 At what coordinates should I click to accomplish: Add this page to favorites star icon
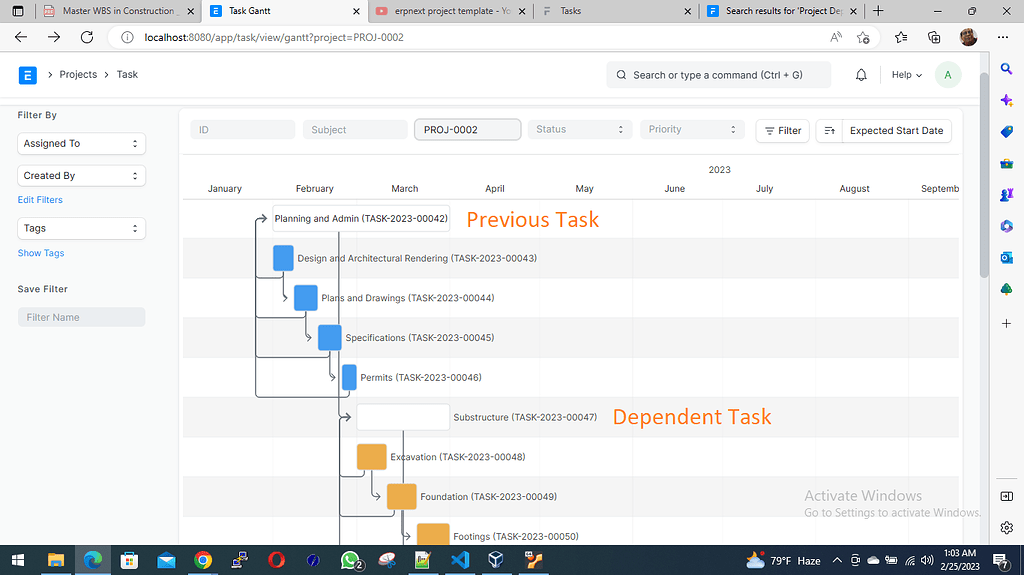(x=863, y=37)
